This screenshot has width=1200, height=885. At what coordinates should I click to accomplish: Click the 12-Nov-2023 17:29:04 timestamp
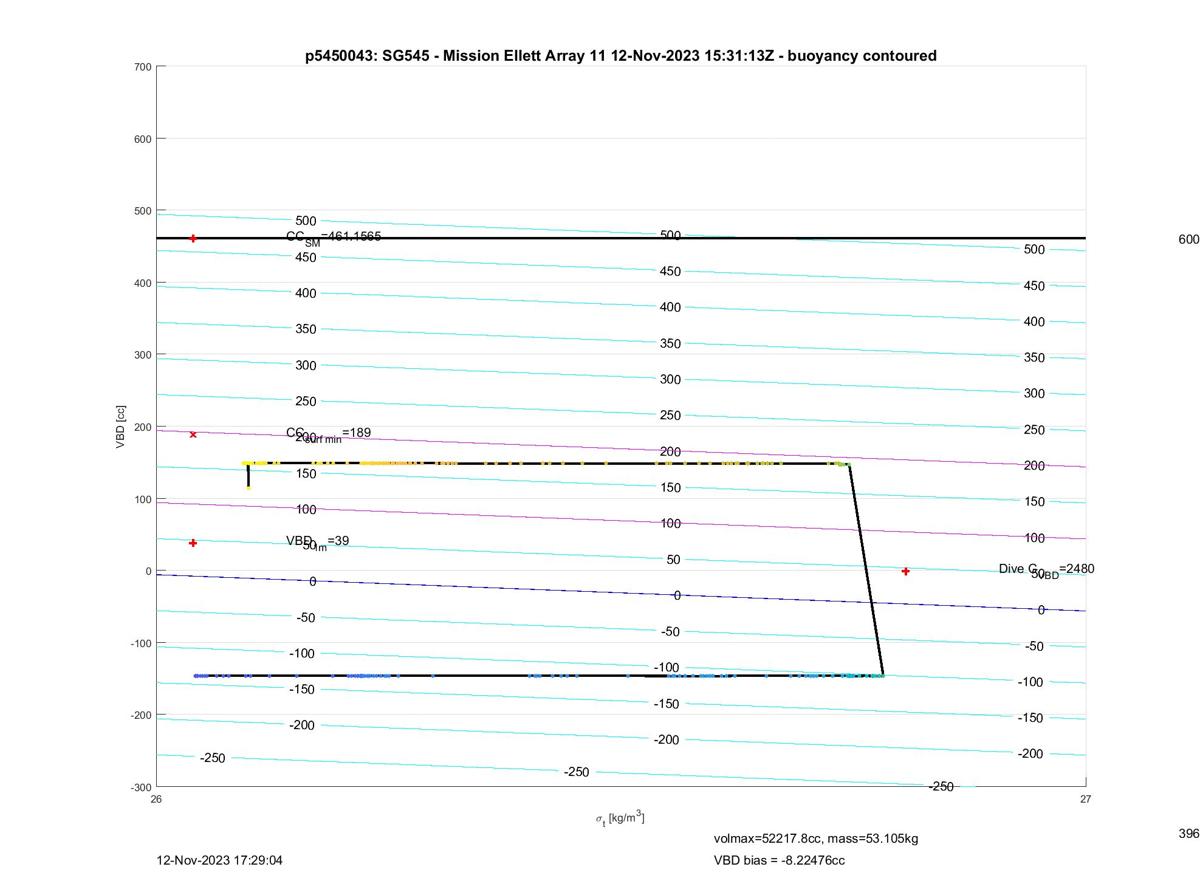(220, 860)
